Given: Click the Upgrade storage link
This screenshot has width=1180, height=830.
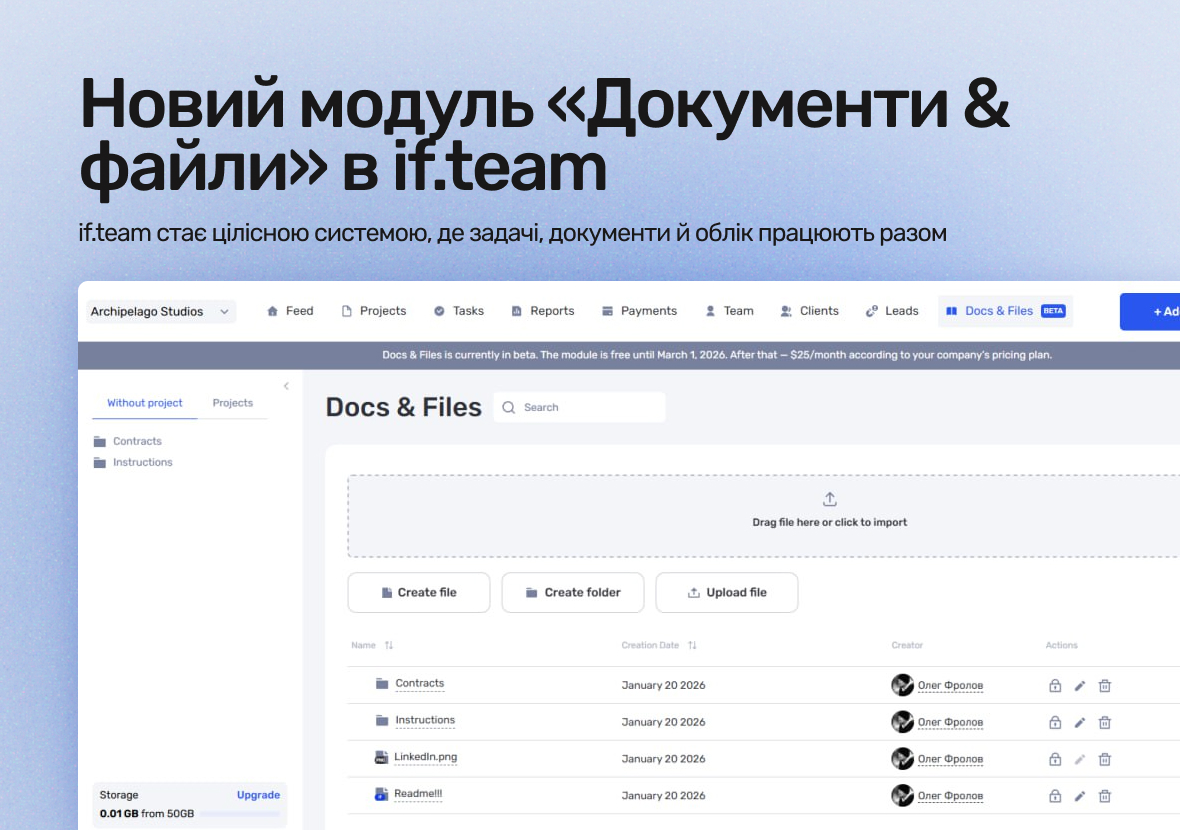Looking at the screenshot, I should (x=258, y=795).
